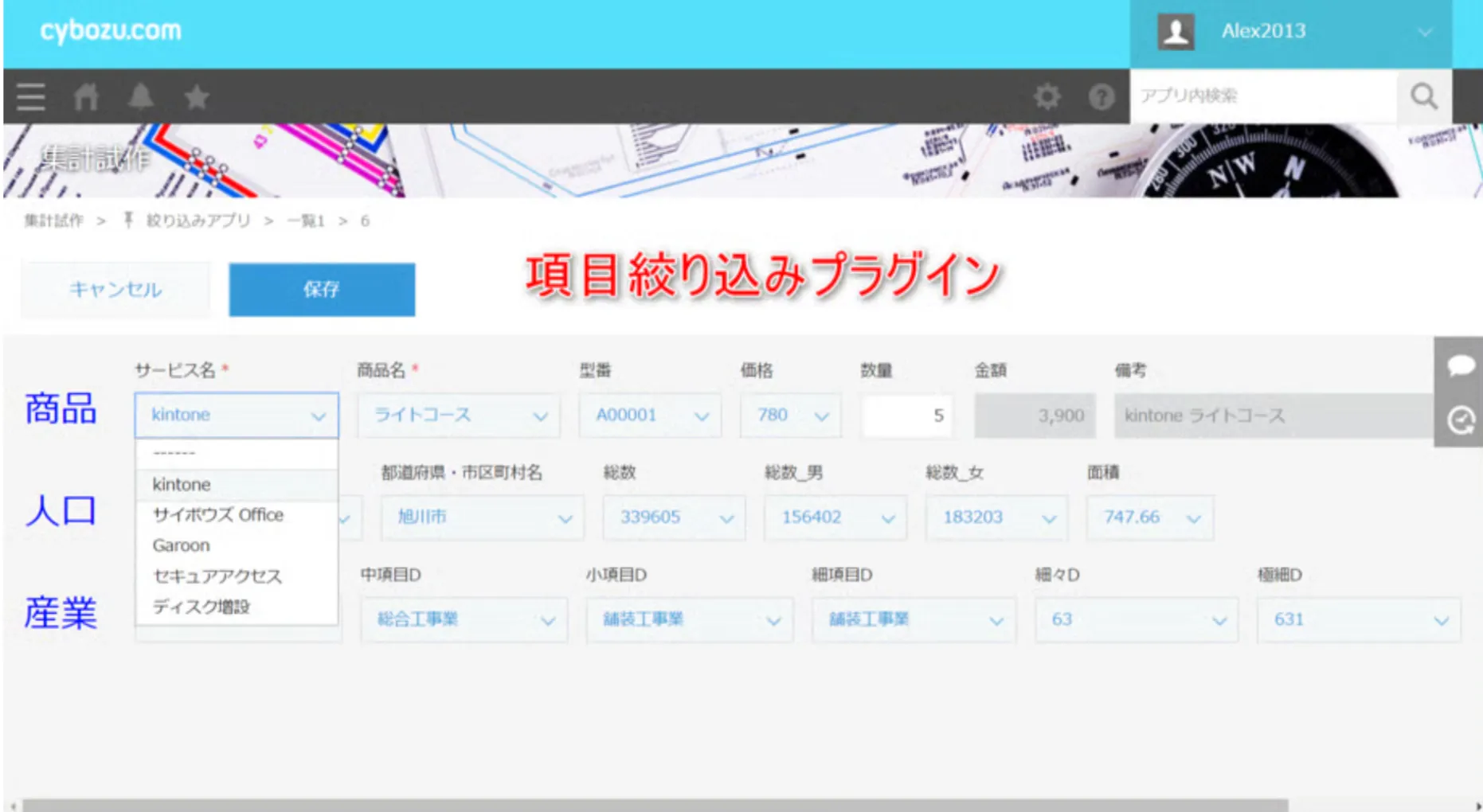Click the 数量 input field
This screenshot has width=1483, height=812.
tap(909, 416)
